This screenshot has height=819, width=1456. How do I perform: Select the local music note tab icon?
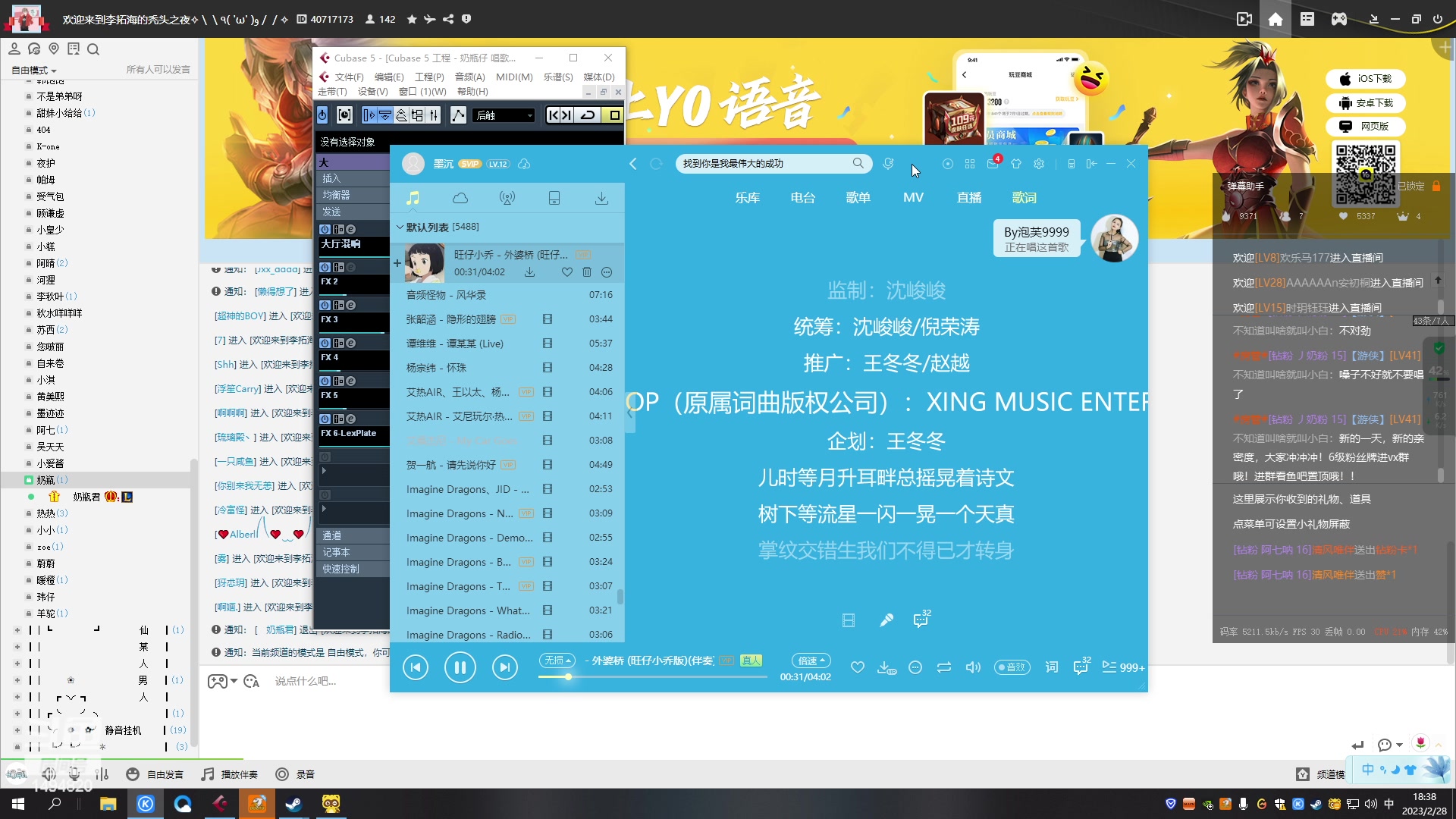click(413, 198)
